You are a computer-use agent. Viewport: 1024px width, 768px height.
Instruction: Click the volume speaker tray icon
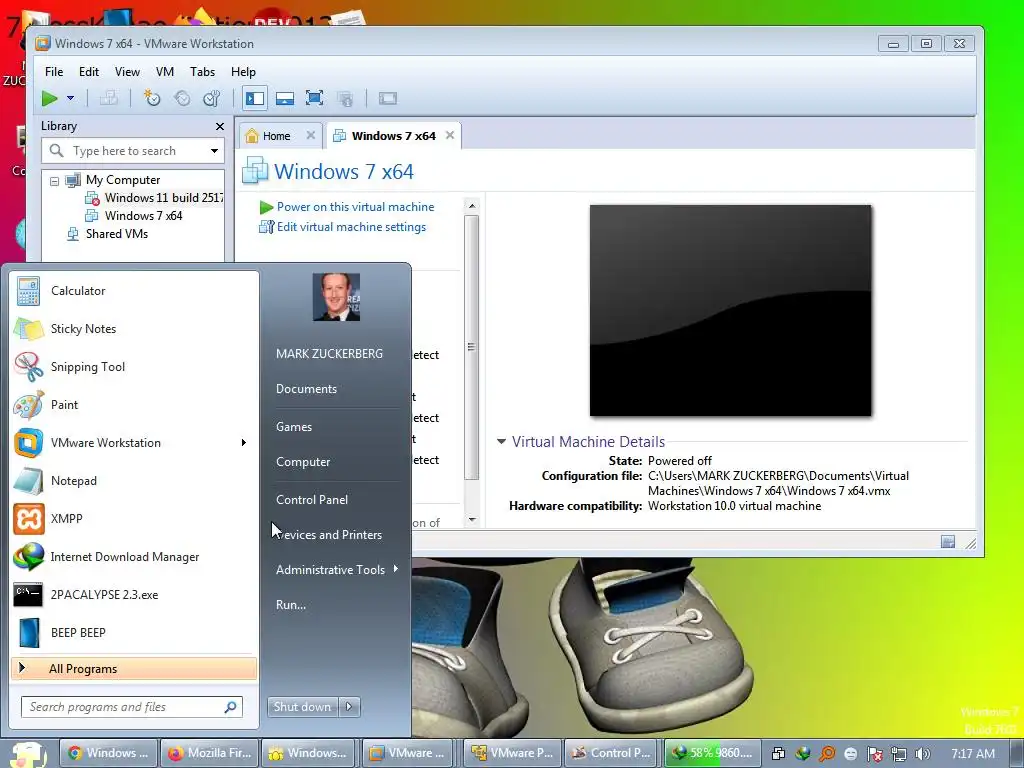tap(922, 754)
